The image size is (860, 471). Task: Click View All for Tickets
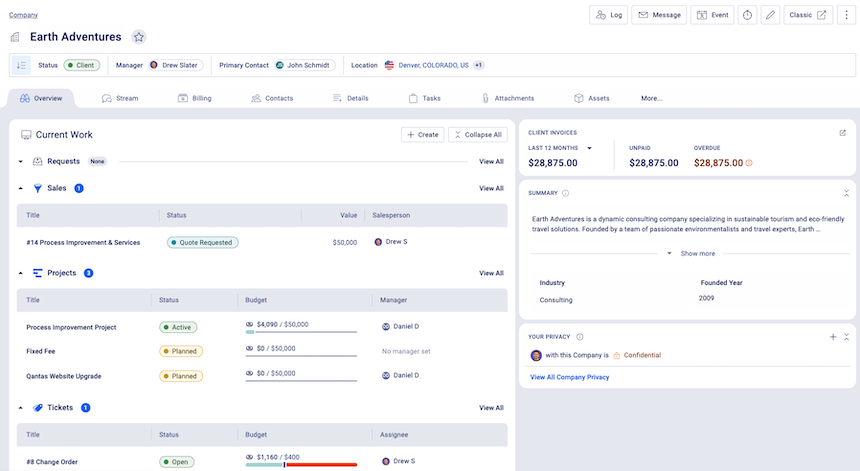pyautogui.click(x=491, y=408)
